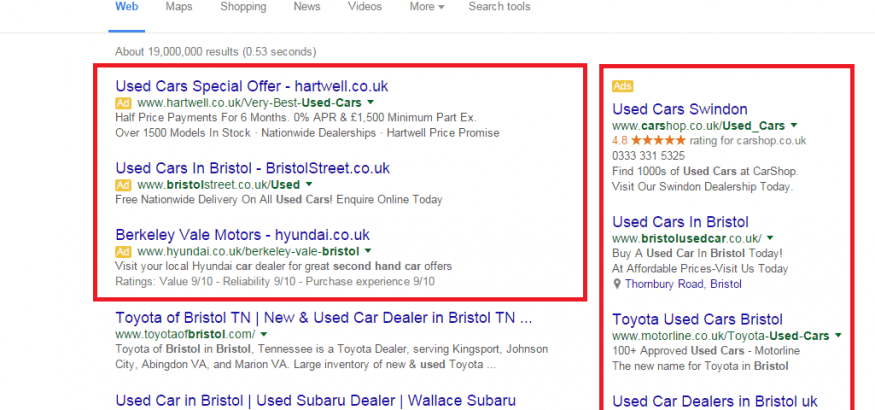Click the star rating for carshop.co.uk

(x=658, y=141)
